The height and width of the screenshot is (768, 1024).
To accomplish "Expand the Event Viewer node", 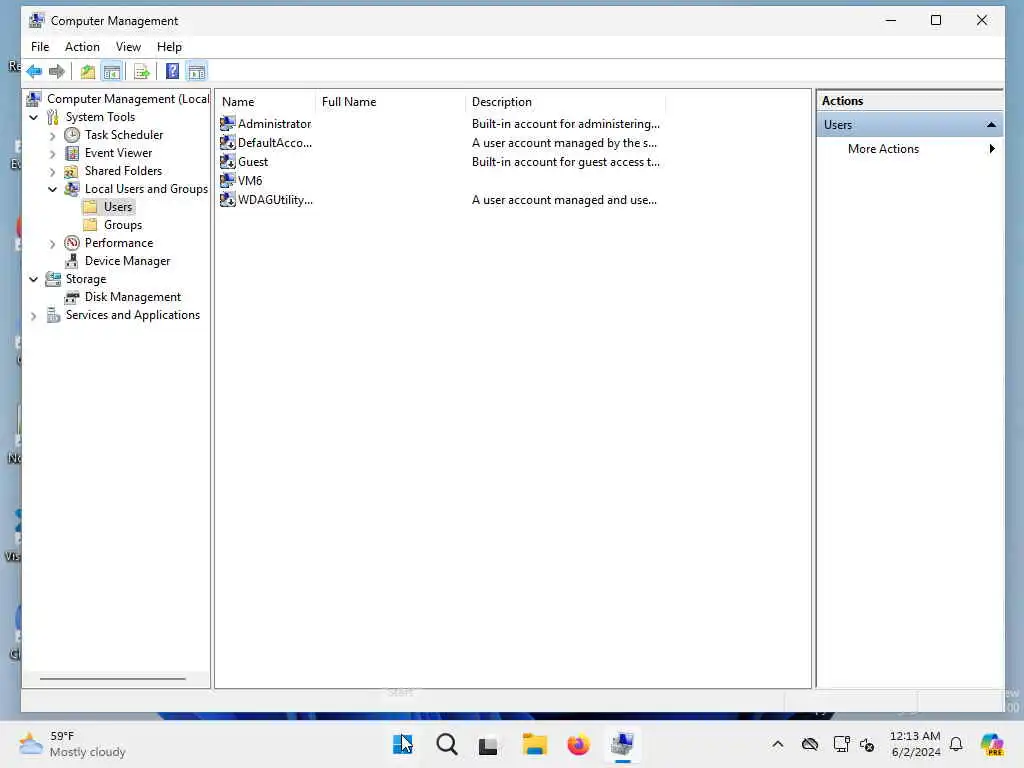I will (x=53, y=154).
